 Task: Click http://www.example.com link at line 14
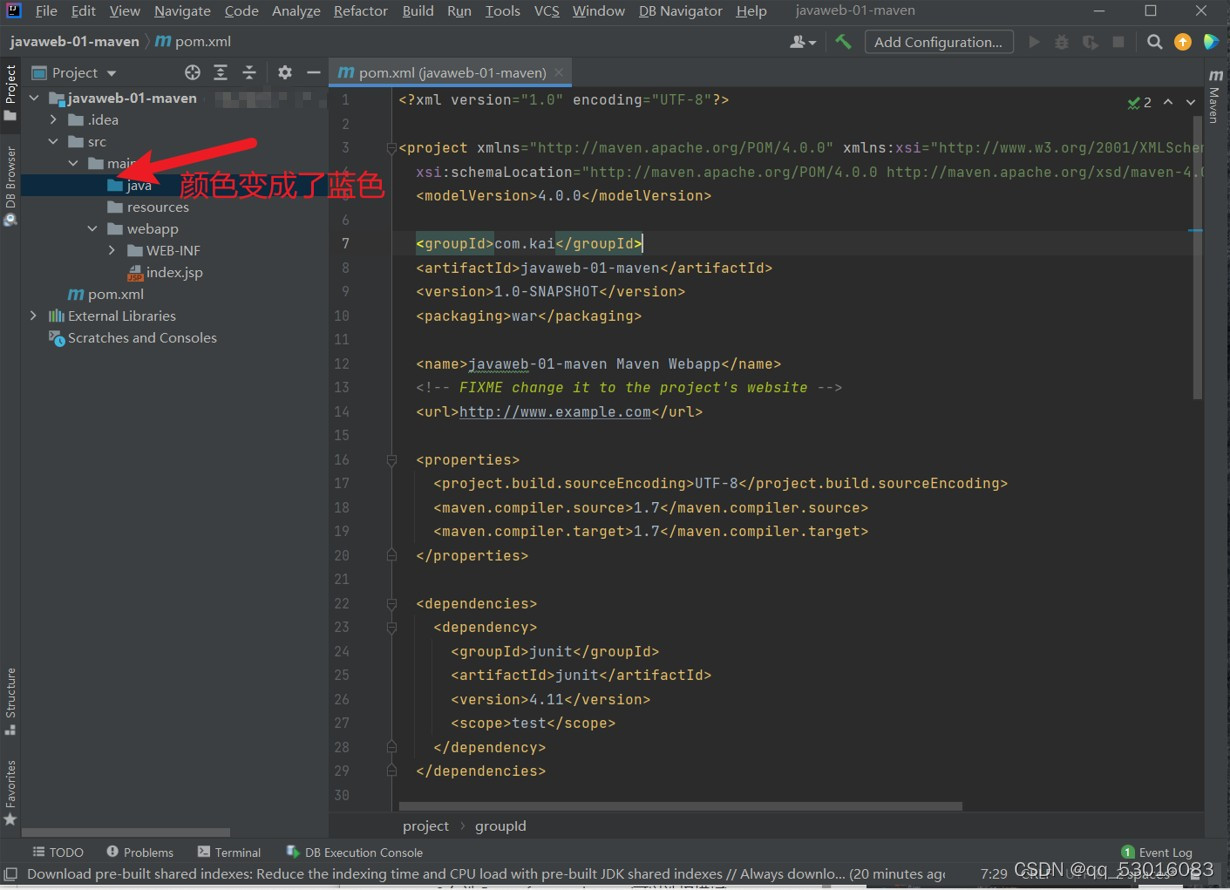coord(555,412)
